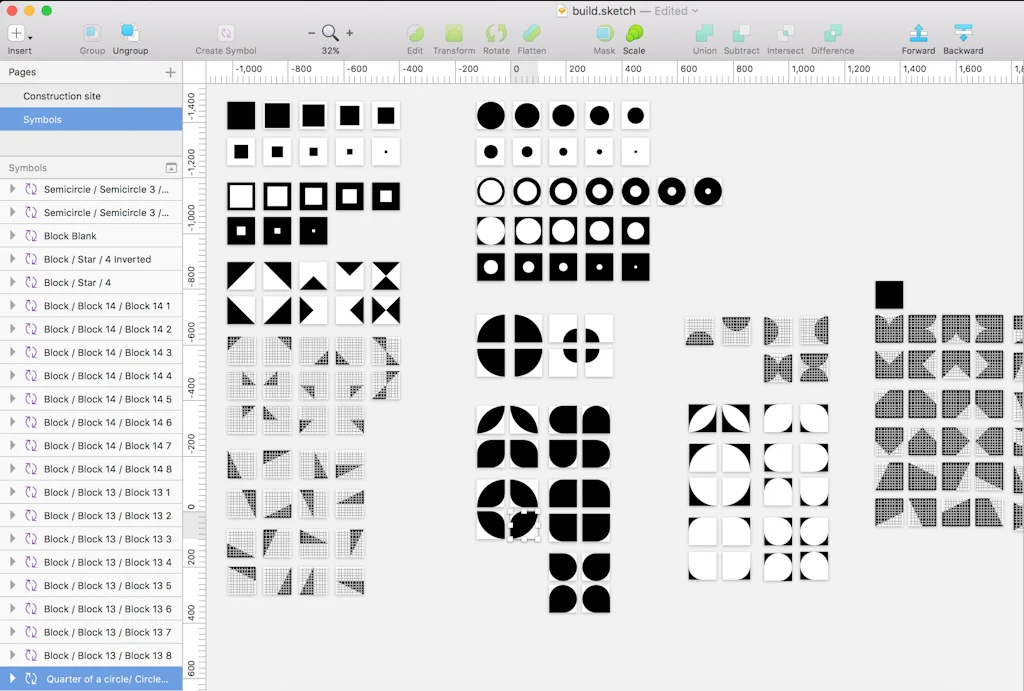Add a new page with the plus button
The height and width of the screenshot is (691, 1024).
170,71
